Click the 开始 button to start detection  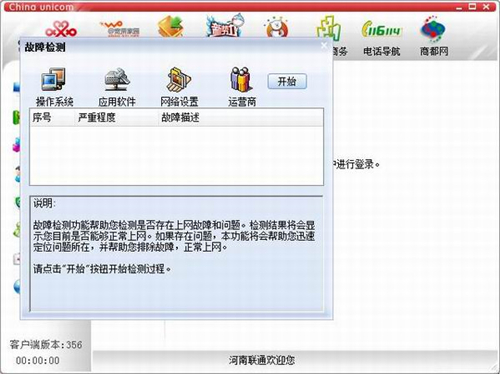click(287, 81)
